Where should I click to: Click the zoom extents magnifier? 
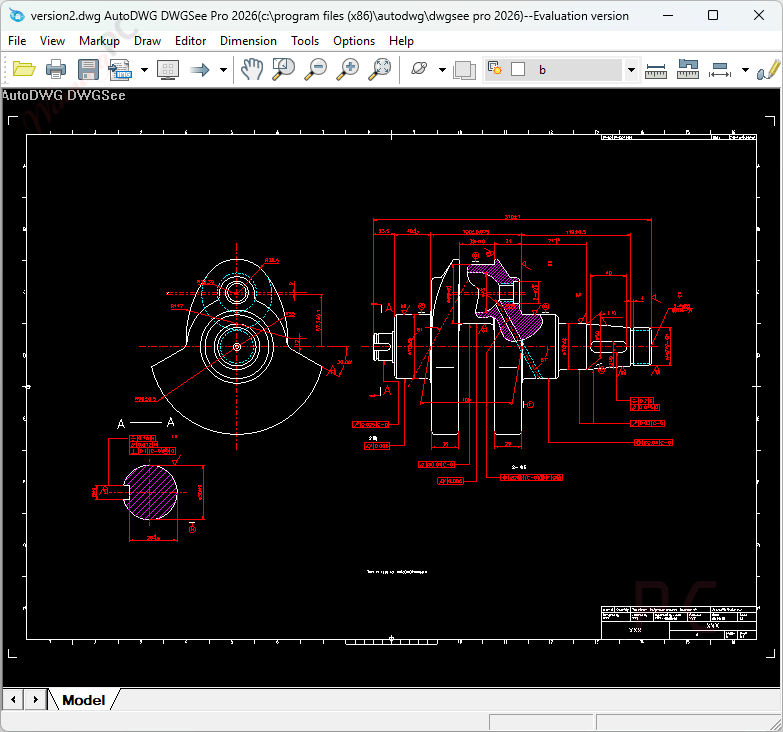pos(380,69)
